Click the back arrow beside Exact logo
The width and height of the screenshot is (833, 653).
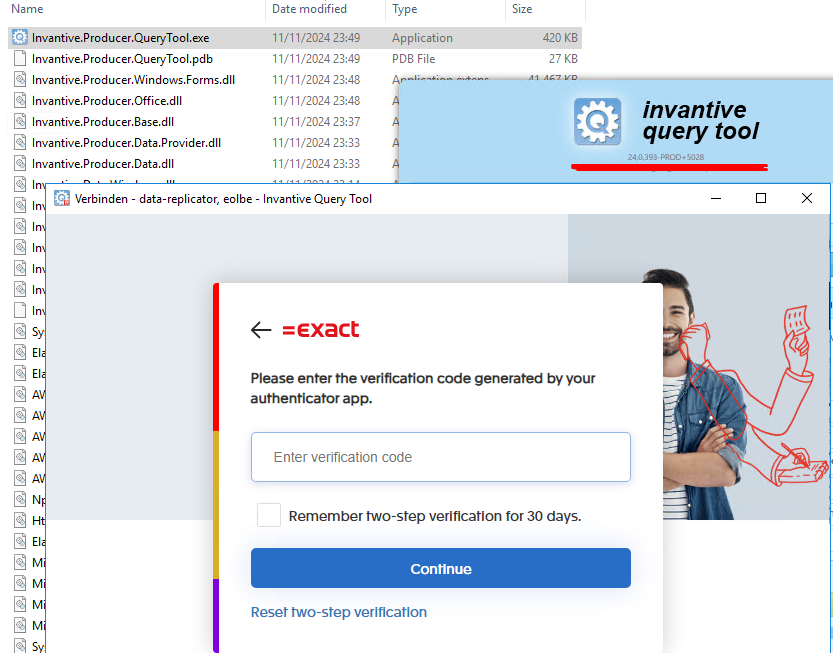(x=261, y=330)
